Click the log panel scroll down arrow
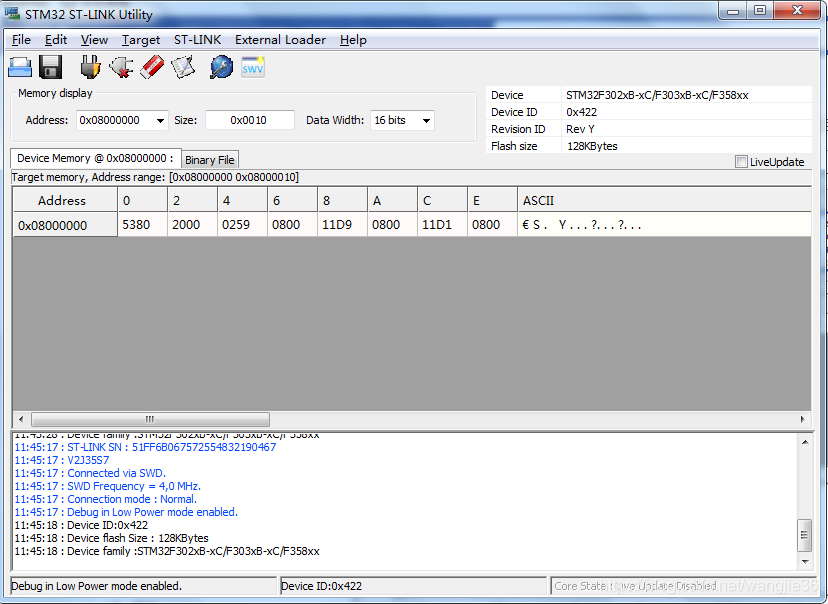The height and width of the screenshot is (604, 828). tap(805, 561)
